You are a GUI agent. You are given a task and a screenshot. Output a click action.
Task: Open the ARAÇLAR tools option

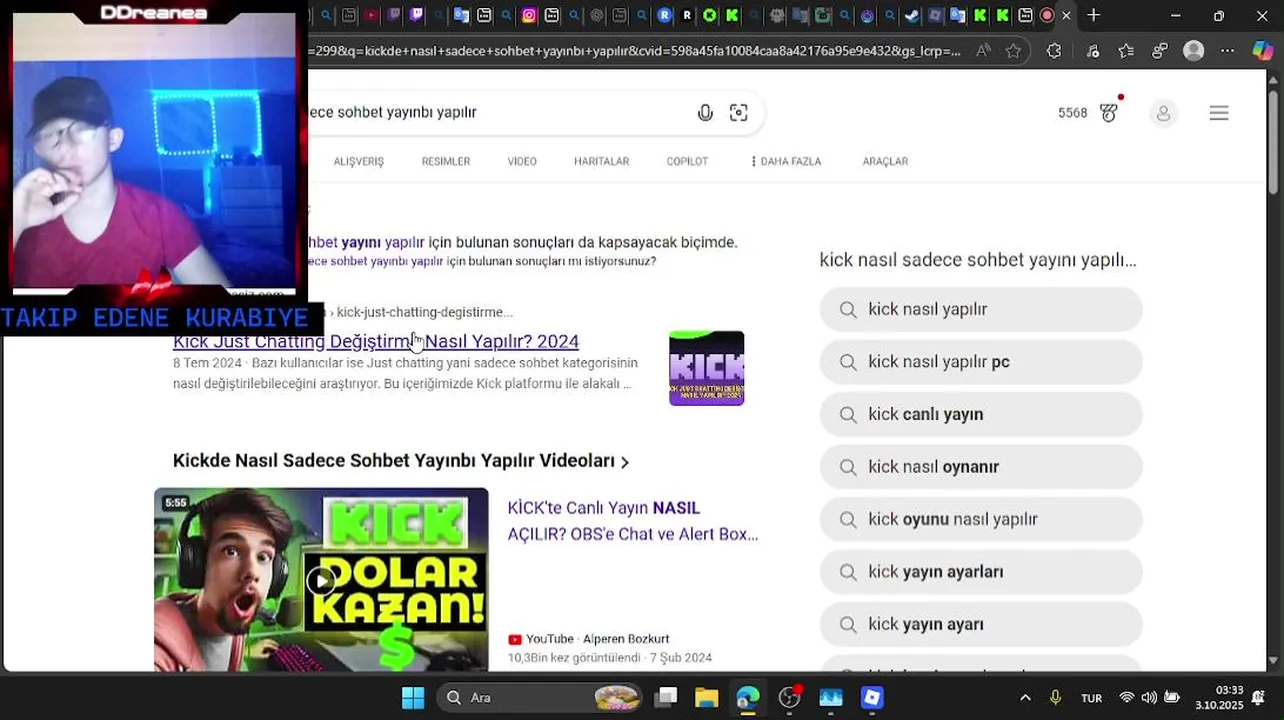885,161
